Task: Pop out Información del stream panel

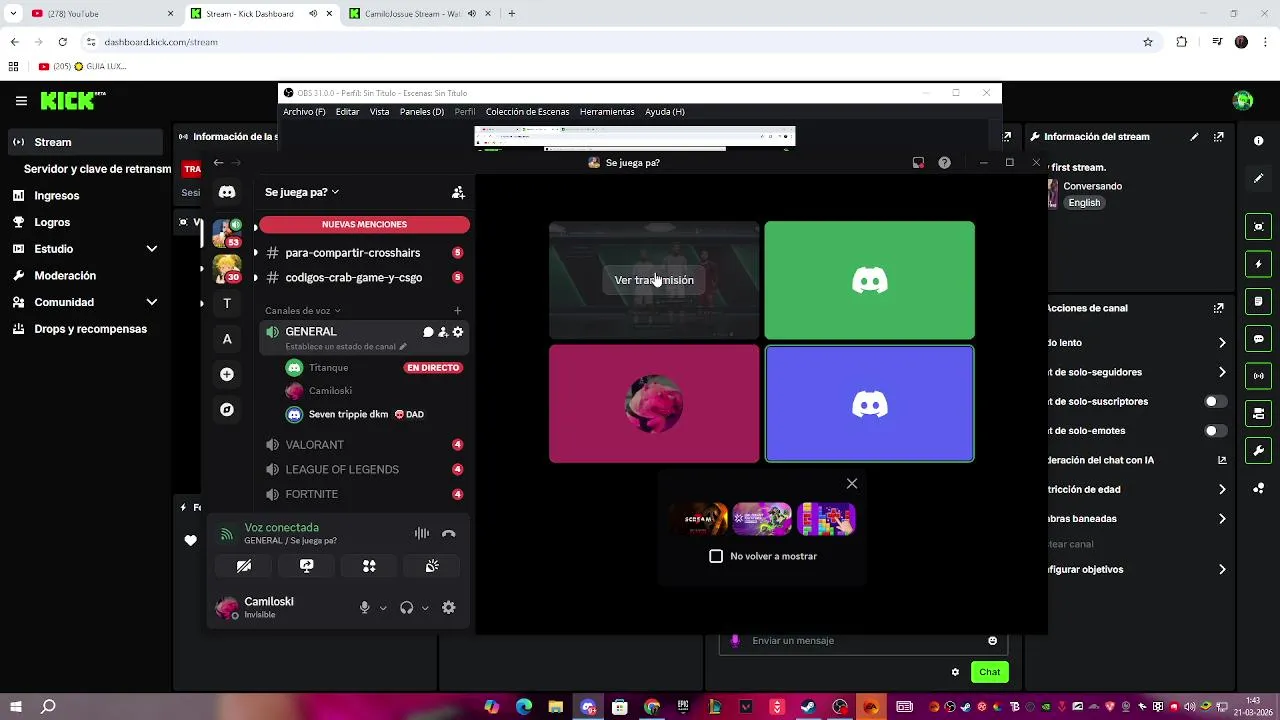Action: pos(1219,137)
